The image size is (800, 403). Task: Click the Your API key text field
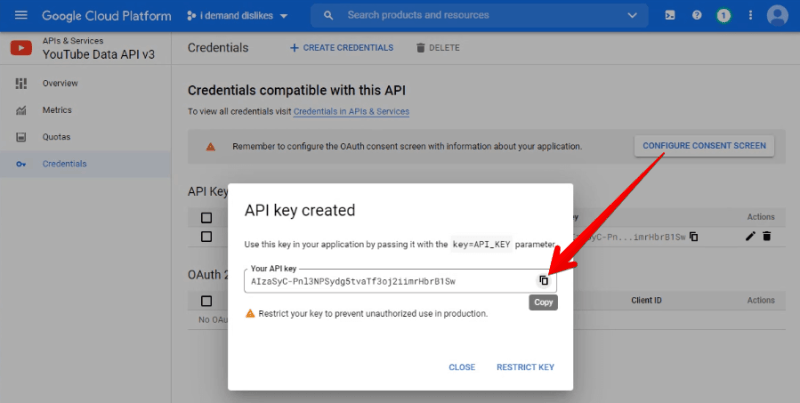tap(400, 281)
